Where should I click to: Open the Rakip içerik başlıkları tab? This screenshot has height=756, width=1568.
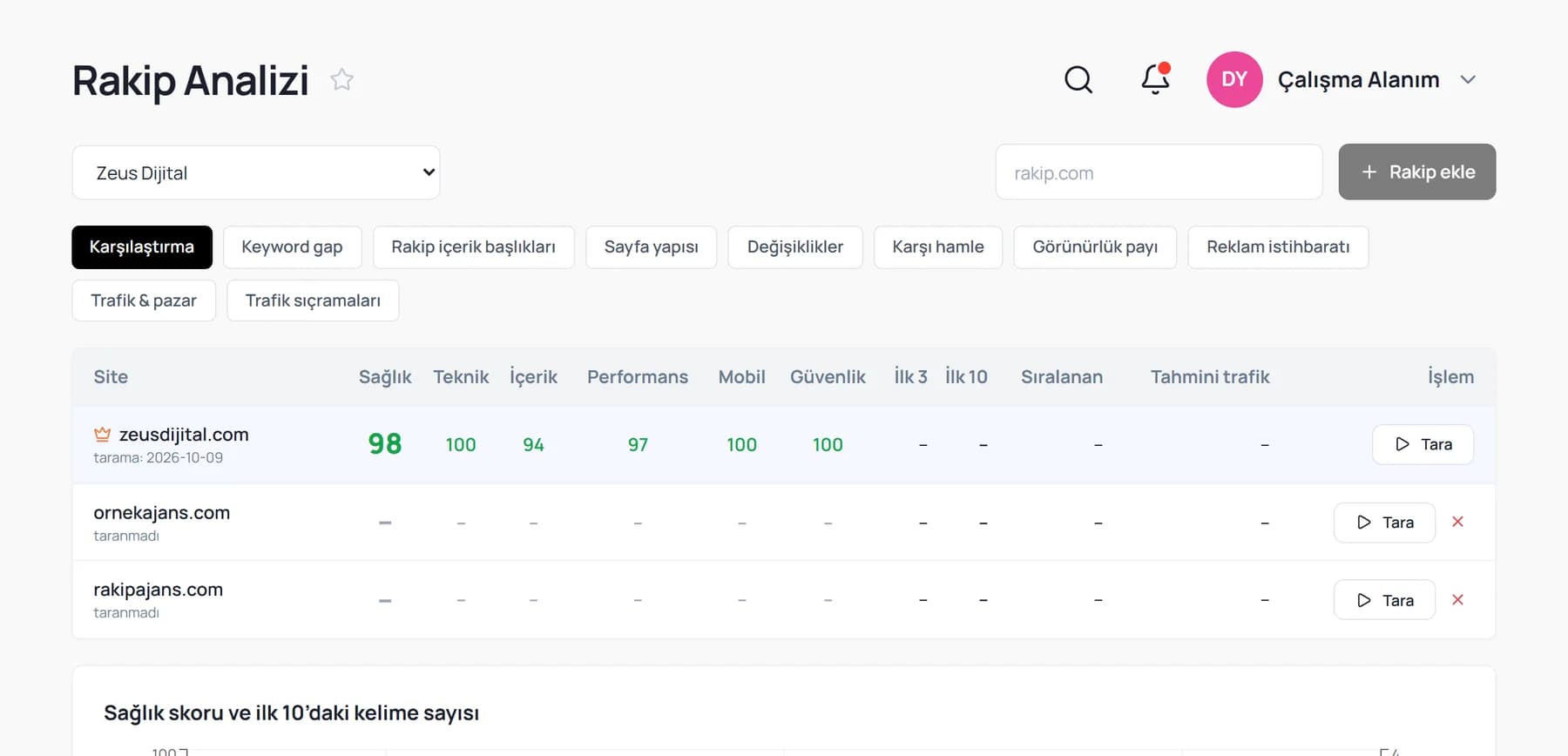pyautogui.click(x=473, y=247)
